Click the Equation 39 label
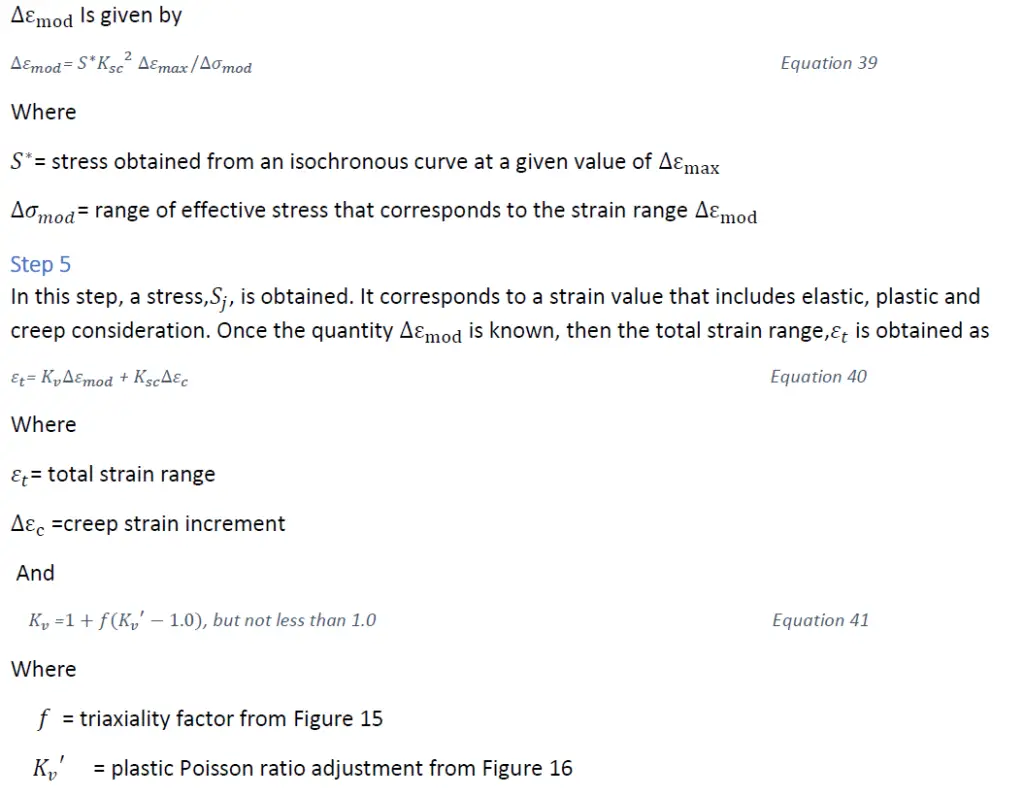The image size is (1024, 797). click(829, 63)
